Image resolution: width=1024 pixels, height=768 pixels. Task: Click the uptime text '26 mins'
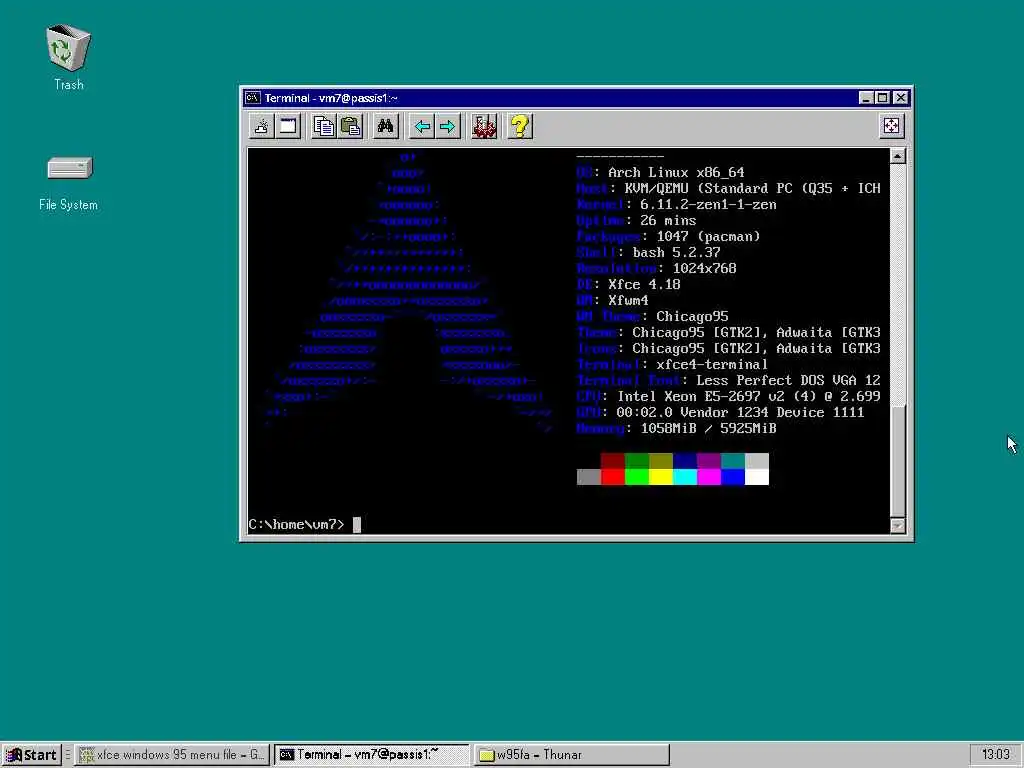click(x=668, y=221)
